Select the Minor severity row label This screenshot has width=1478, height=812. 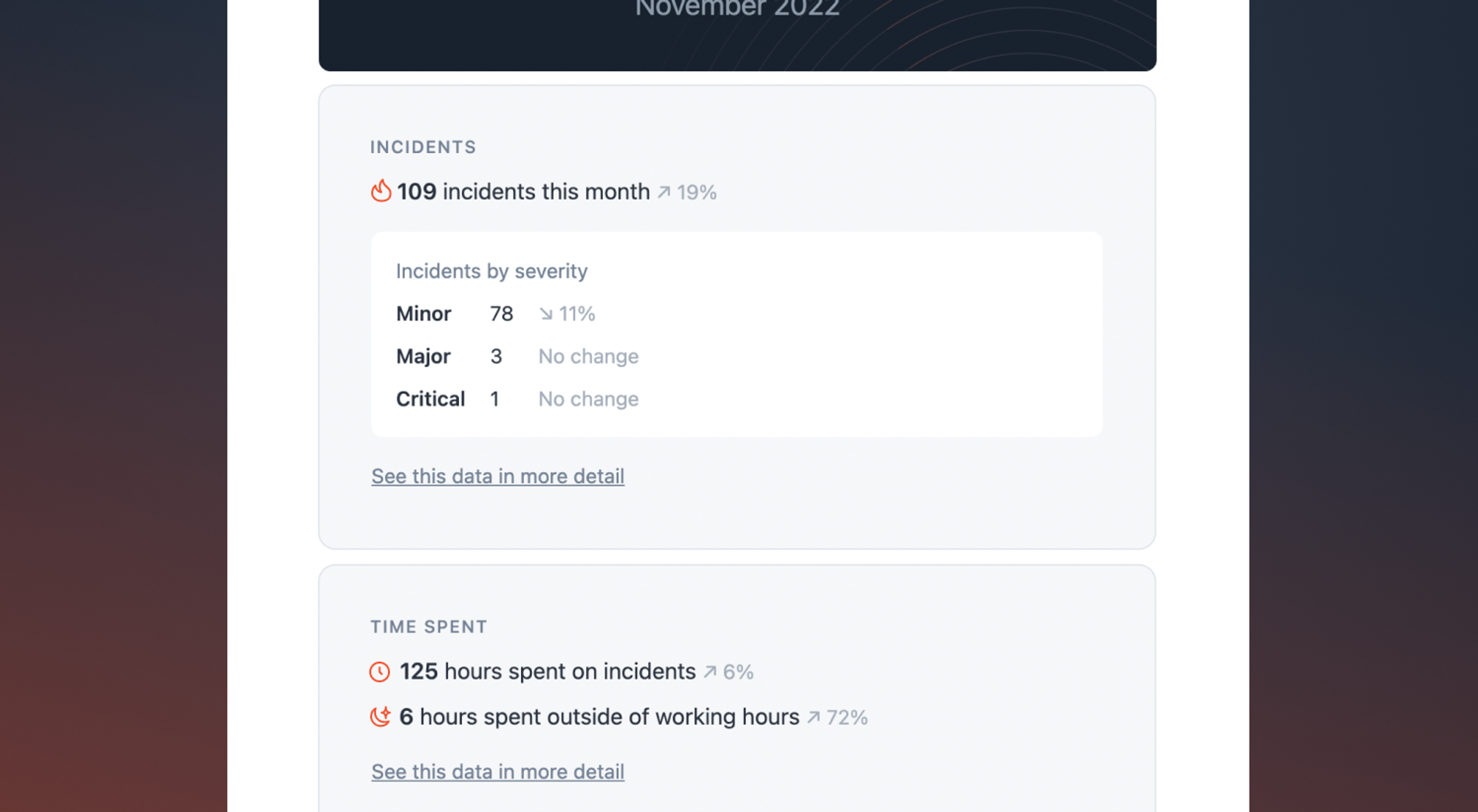click(x=423, y=314)
